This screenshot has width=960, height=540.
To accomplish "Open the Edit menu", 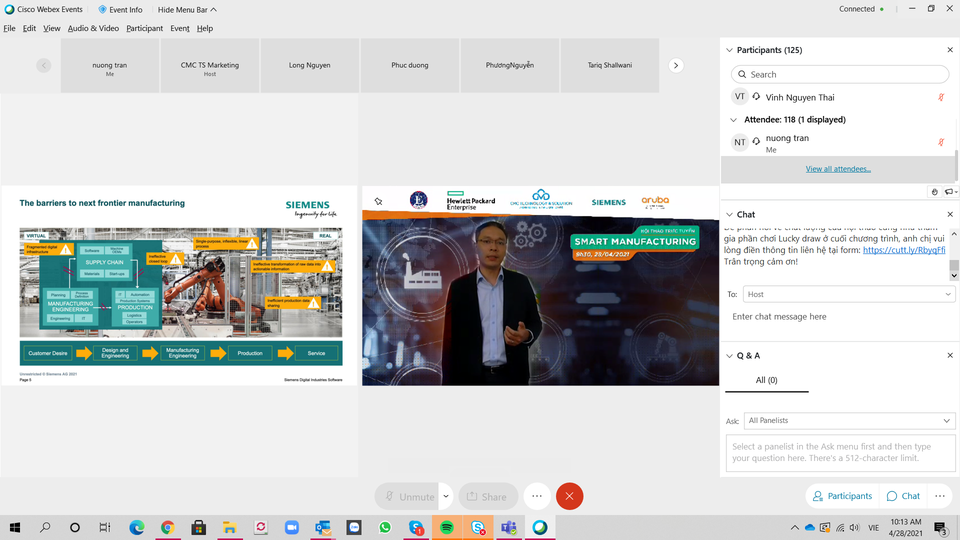I will [29, 28].
